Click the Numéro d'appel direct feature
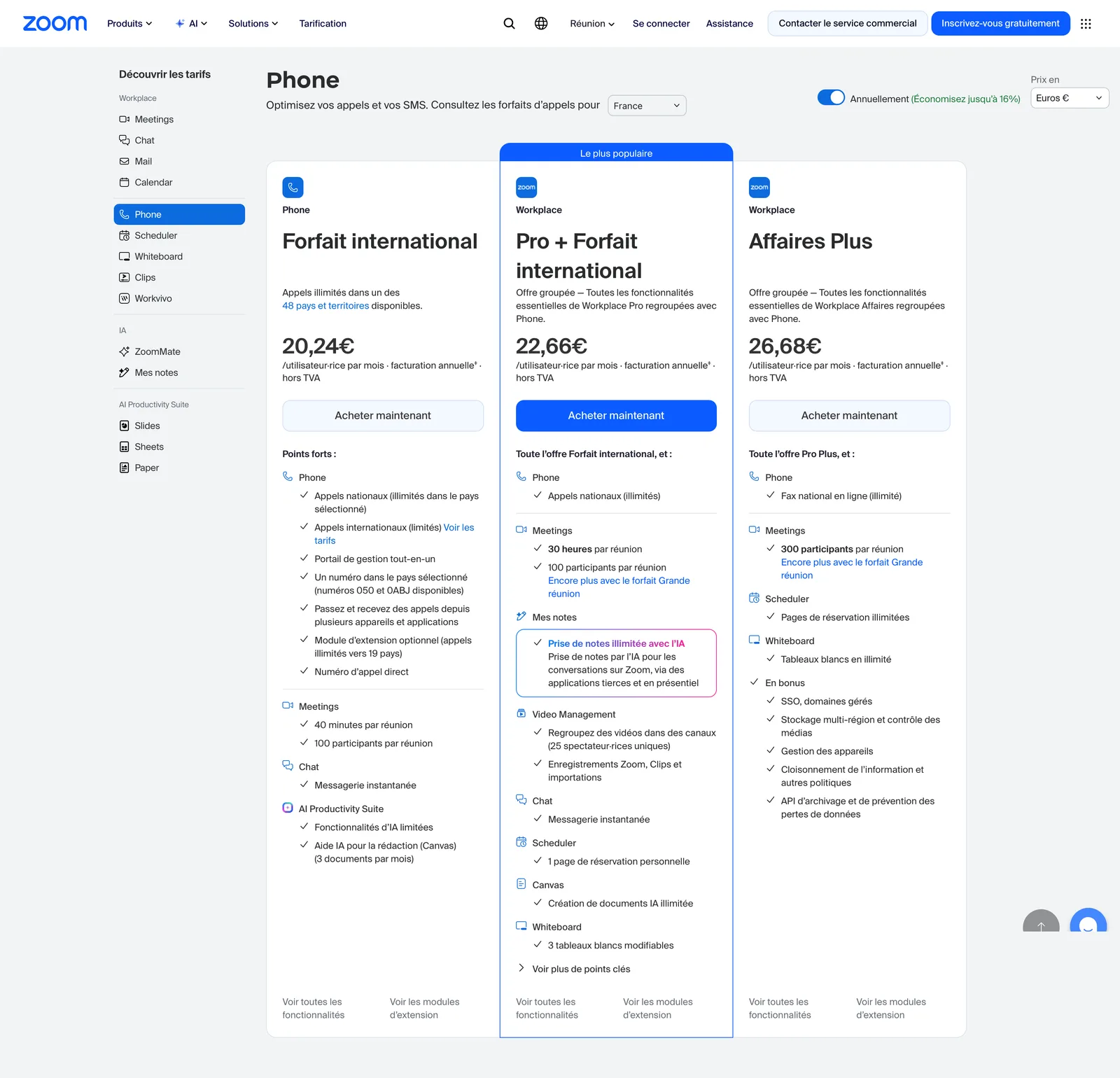Viewport: 1120px width, 1078px height. [x=361, y=672]
